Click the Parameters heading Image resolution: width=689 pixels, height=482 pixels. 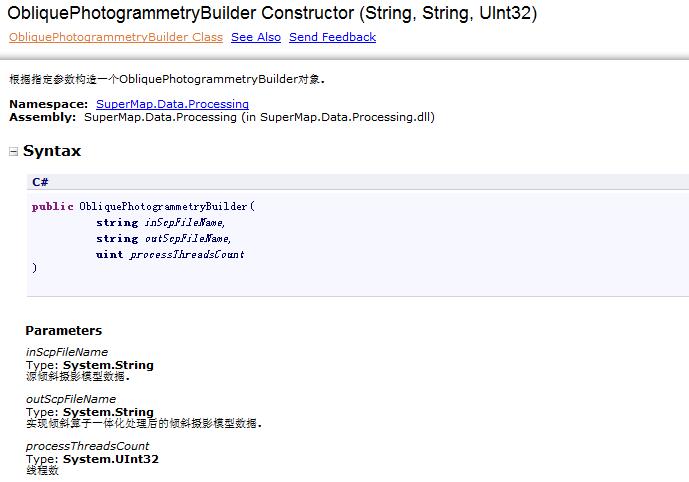(x=64, y=330)
